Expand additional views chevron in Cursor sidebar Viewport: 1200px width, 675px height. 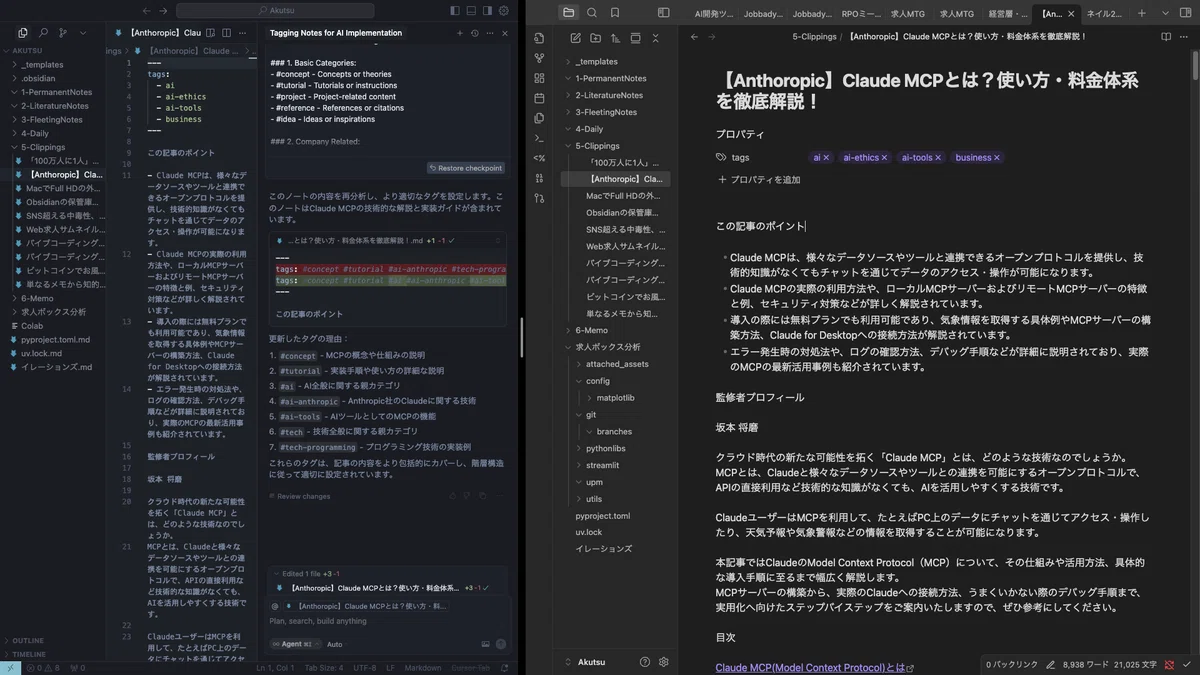coord(83,33)
